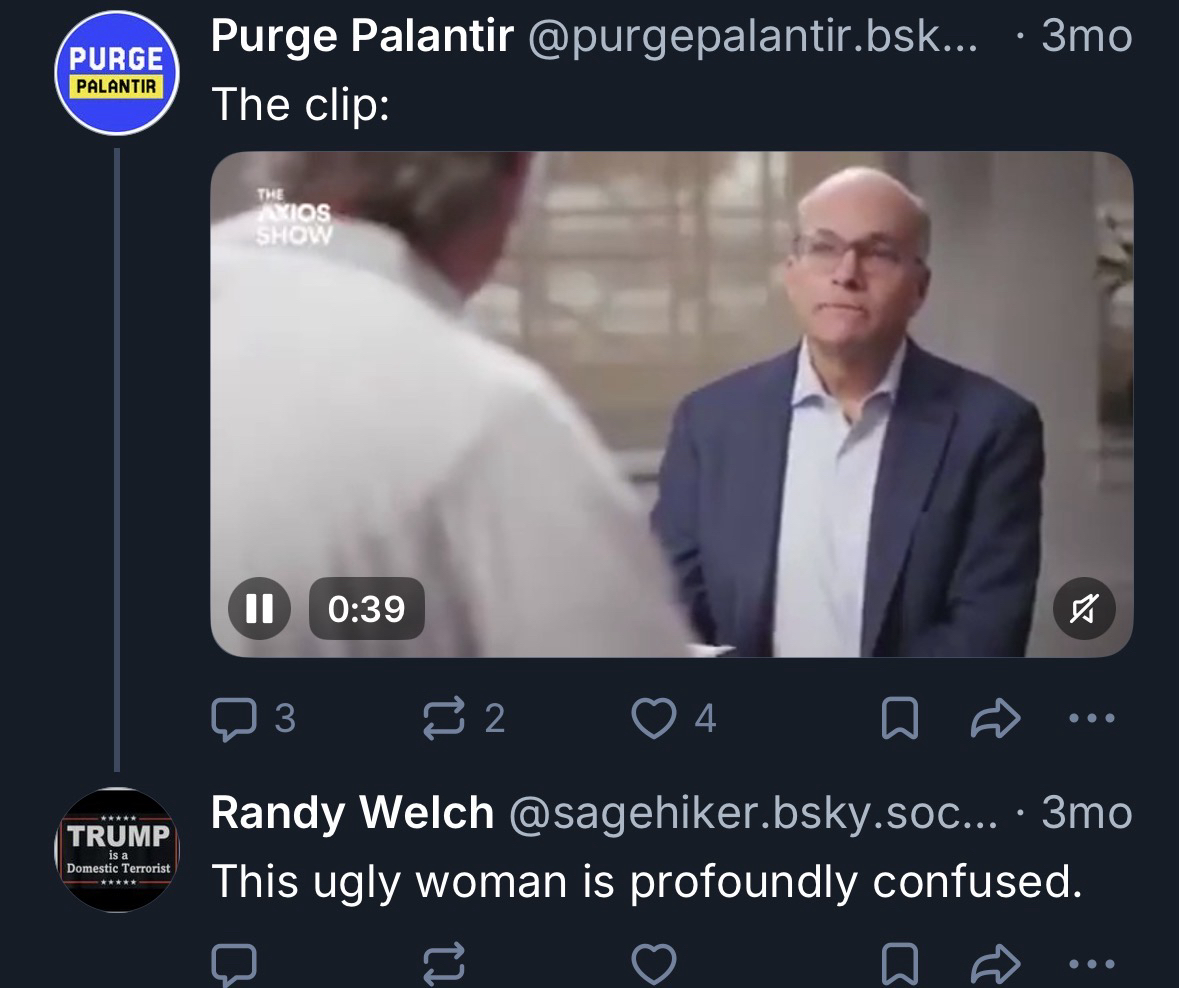Like the Purge Palantir clip post
The image size is (1179, 988).
655,717
